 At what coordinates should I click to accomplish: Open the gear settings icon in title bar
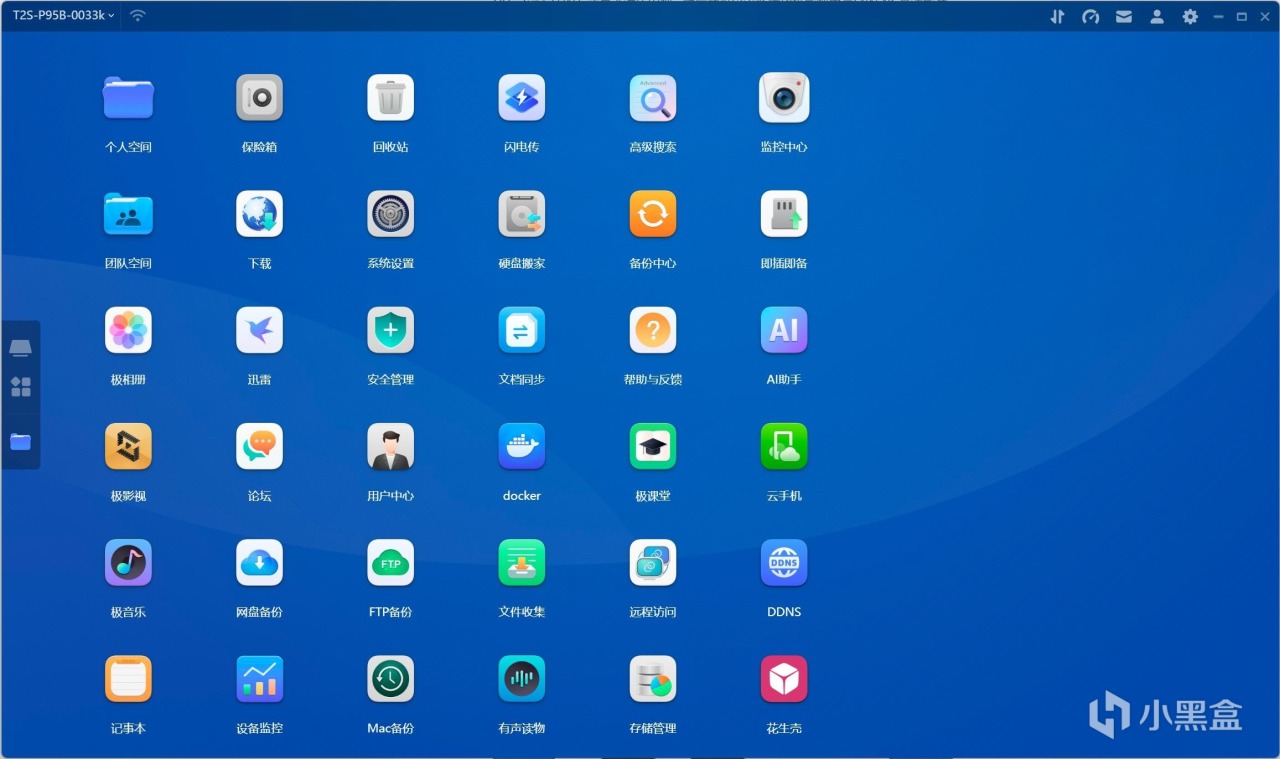(x=1190, y=17)
